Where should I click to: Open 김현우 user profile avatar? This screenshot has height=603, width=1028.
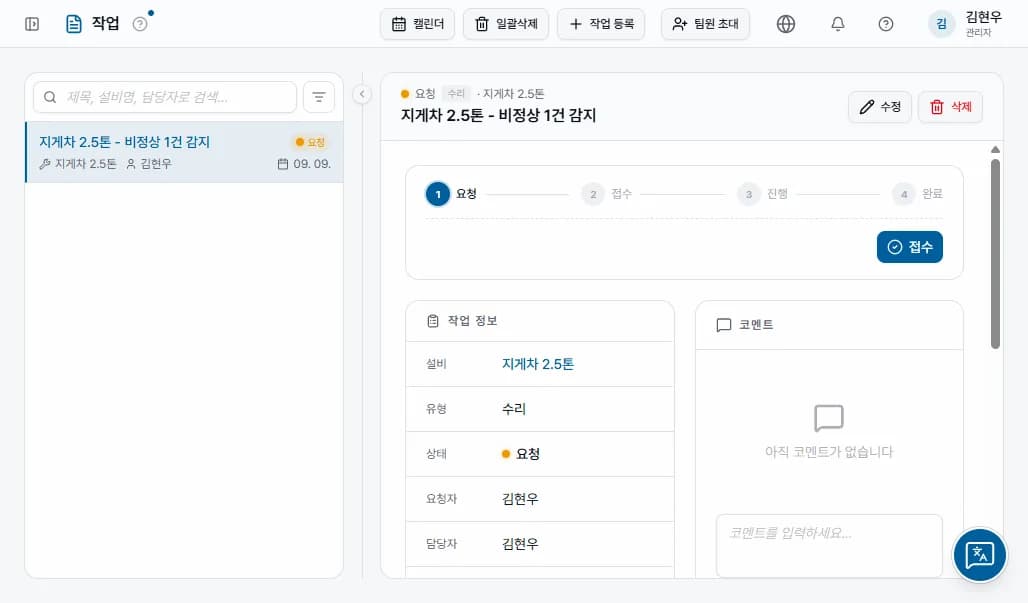[941, 24]
